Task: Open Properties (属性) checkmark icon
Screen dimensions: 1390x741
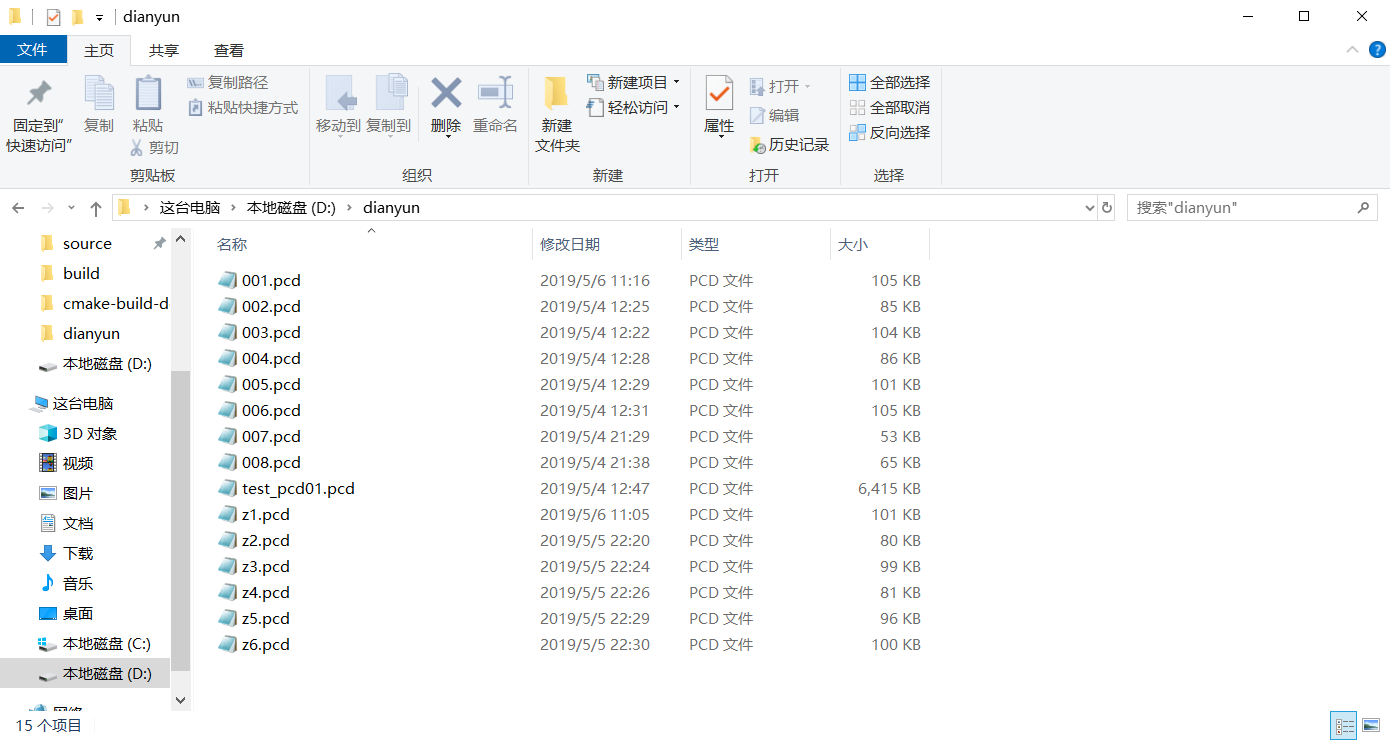Action: click(x=719, y=94)
